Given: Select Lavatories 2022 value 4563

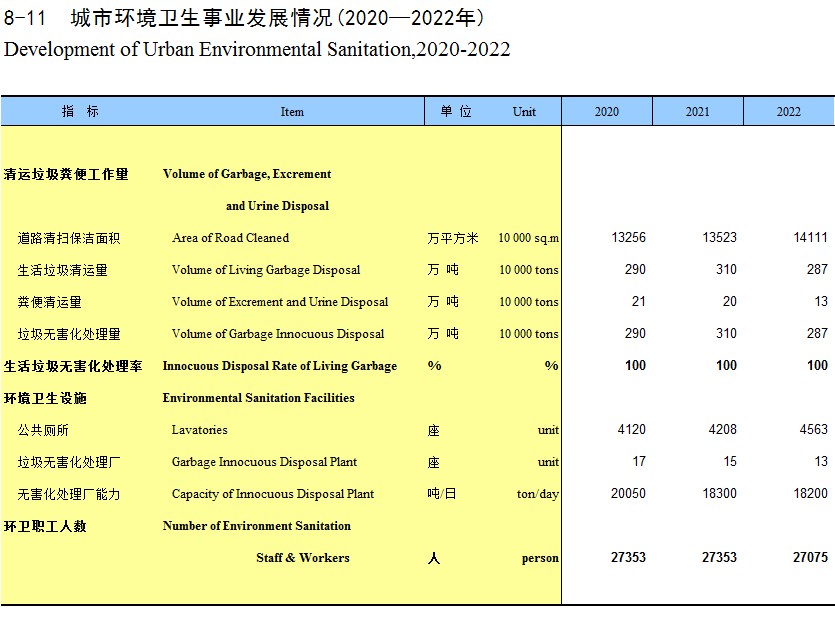Looking at the screenshot, I should 814,429.
